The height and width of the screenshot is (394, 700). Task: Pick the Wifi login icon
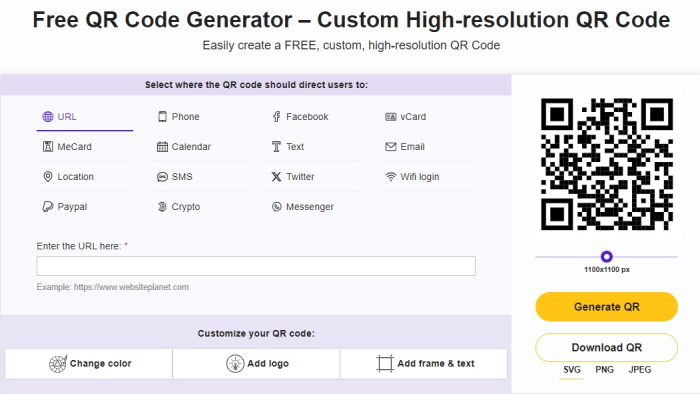click(x=391, y=177)
